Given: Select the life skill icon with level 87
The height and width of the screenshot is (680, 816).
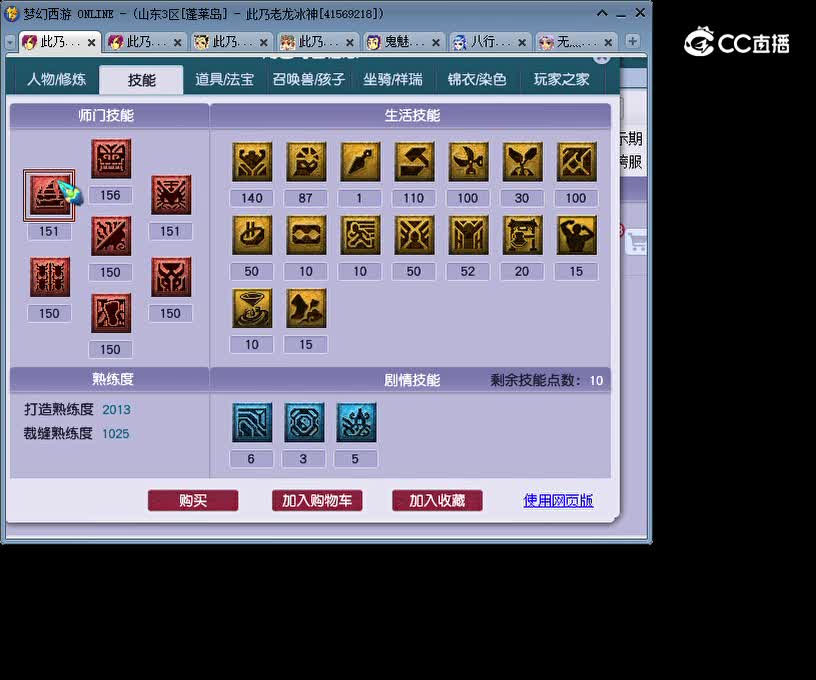Looking at the screenshot, I should pyautogui.click(x=306, y=162).
